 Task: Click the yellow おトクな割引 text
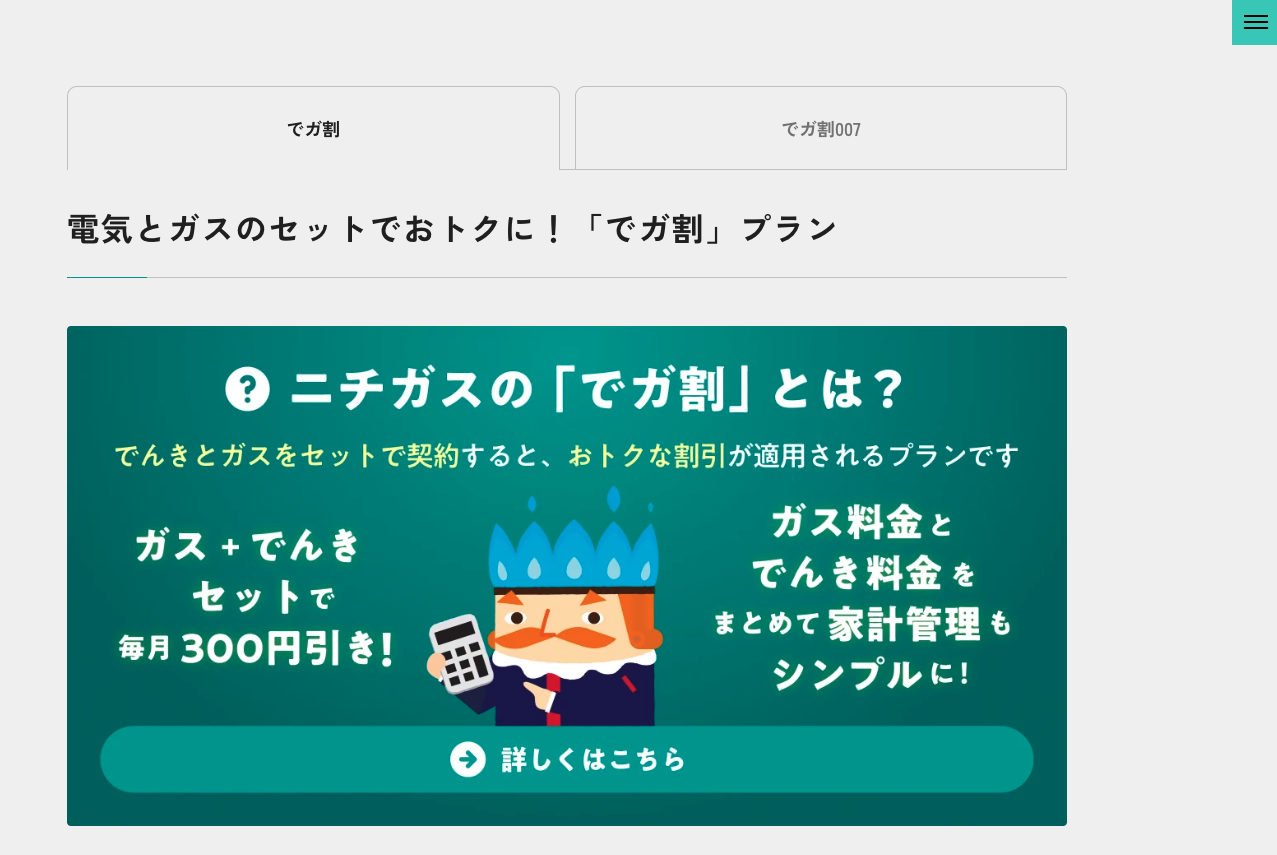pyautogui.click(x=648, y=456)
